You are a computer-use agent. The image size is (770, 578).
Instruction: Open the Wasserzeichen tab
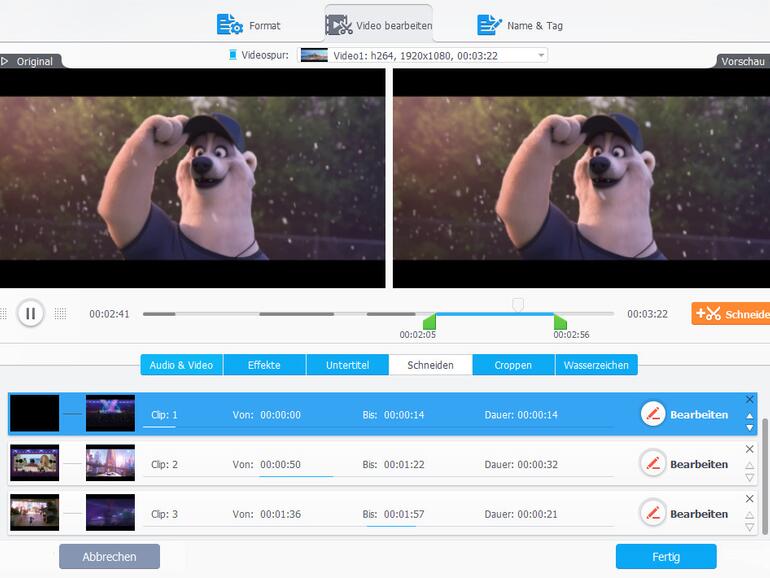click(596, 365)
